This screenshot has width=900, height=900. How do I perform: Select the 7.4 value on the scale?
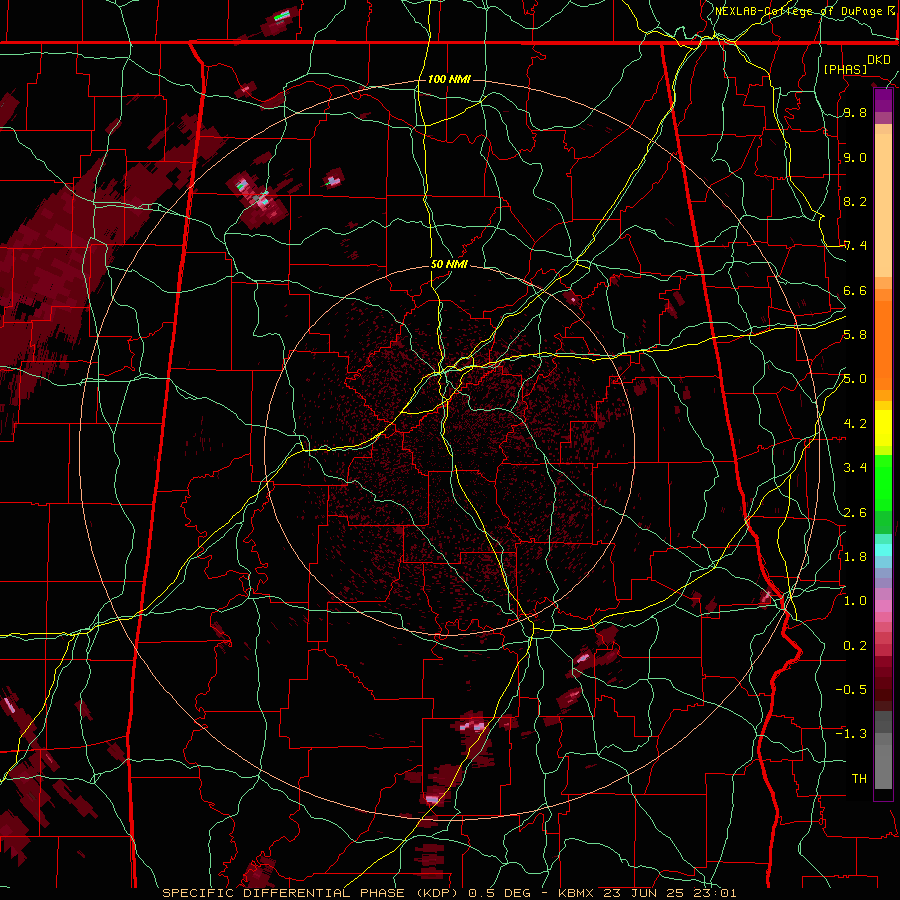coord(855,246)
